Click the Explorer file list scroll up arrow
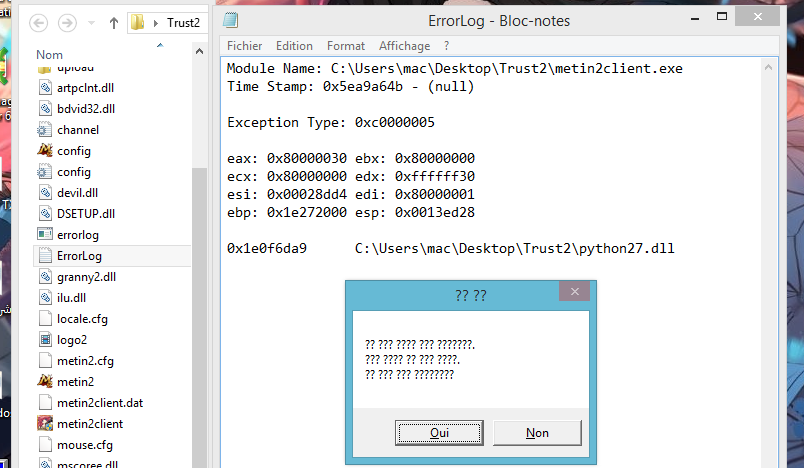This screenshot has height=468, width=804. point(199,51)
